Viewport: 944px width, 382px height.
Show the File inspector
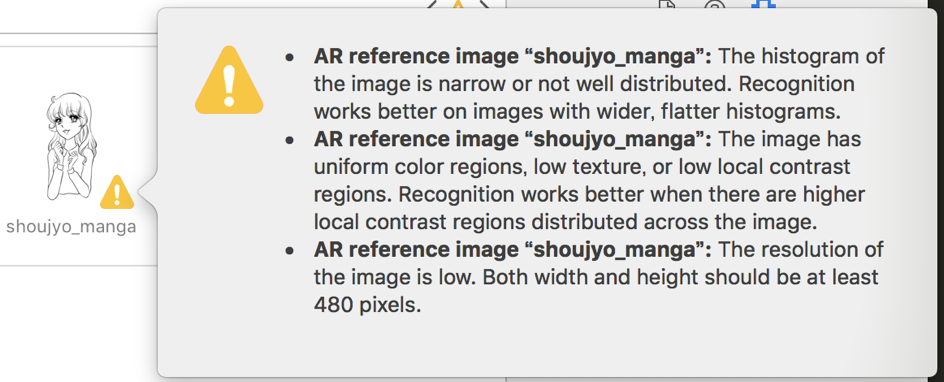point(666,5)
